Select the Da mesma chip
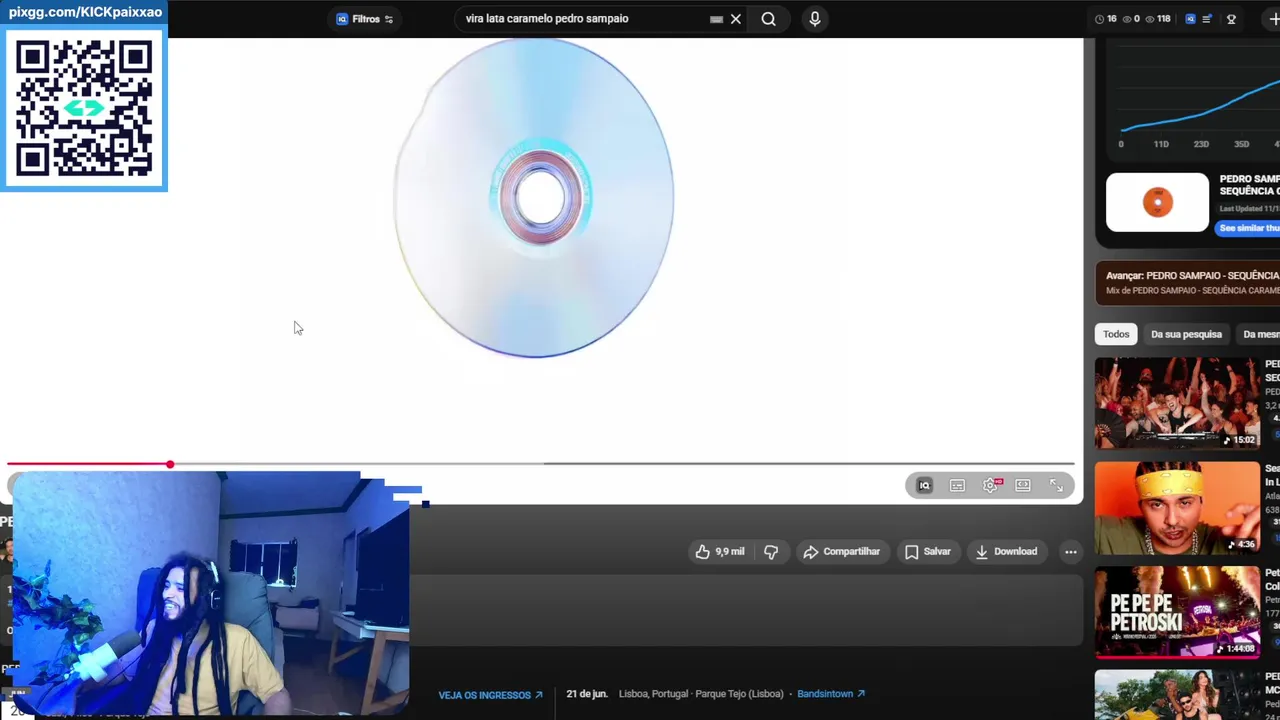The image size is (1280, 720). [x=1260, y=334]
